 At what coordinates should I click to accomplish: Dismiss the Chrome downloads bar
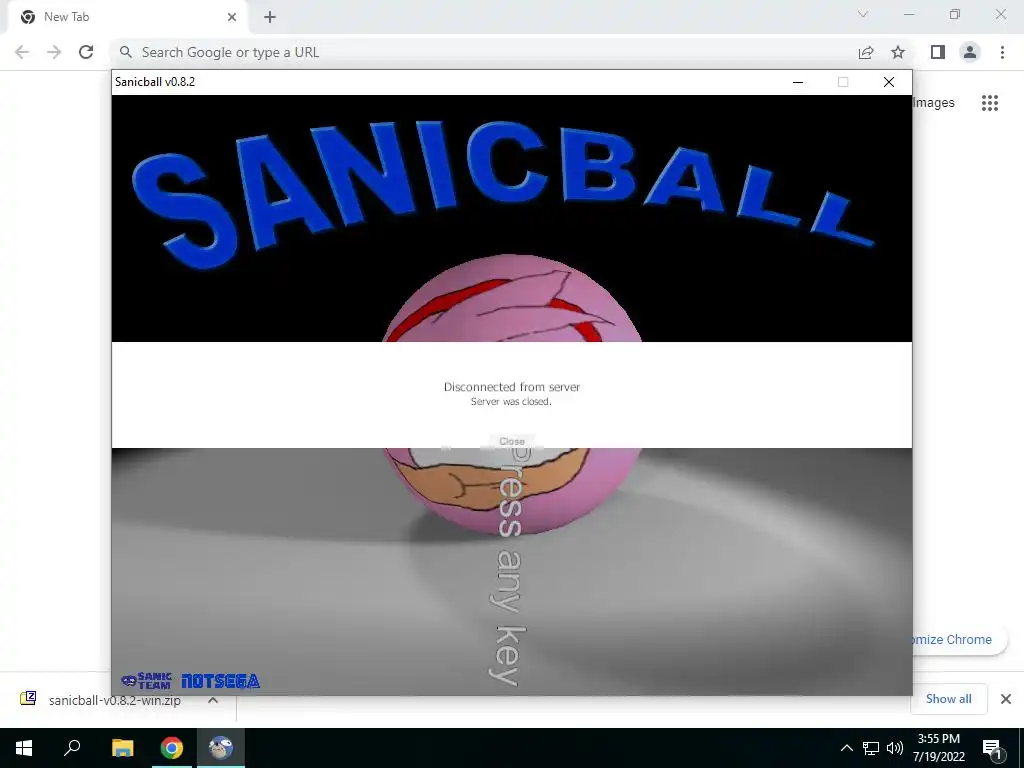click(1006, 699)
